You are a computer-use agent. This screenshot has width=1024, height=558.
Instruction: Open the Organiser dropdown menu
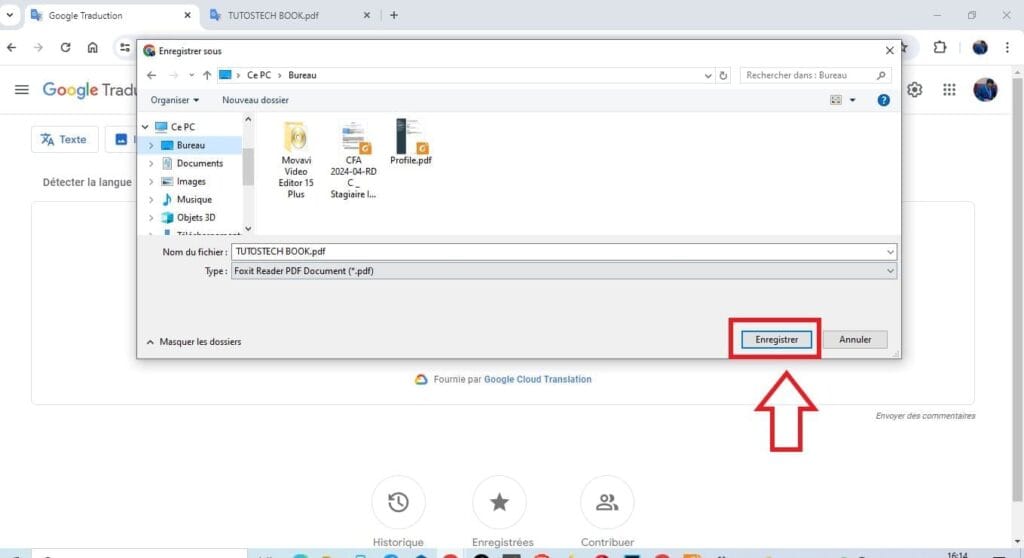pos(175,100)
